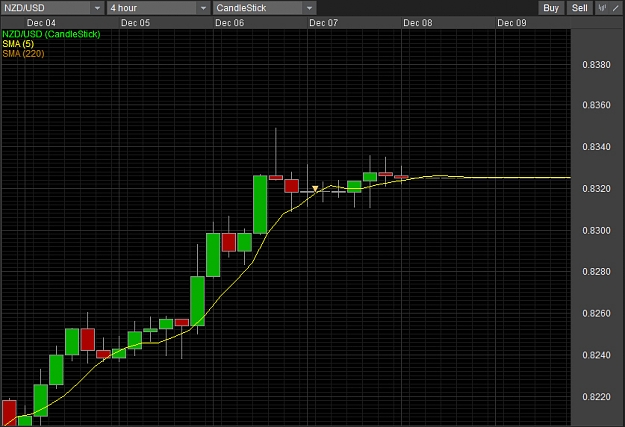Click the Dec 07 date label
This screenshot has width=625, height=427.
[324, 23]
